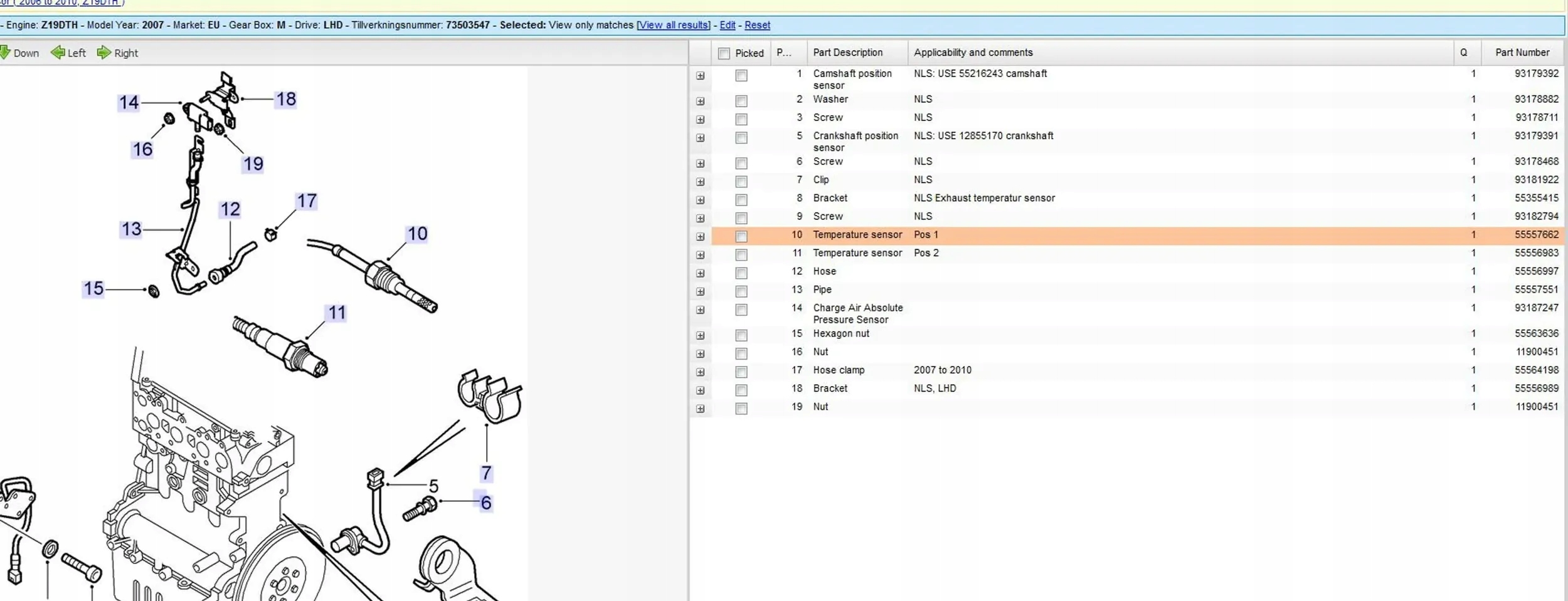
Task: Click callout number 14 in diagram
Action: (129, 102)
